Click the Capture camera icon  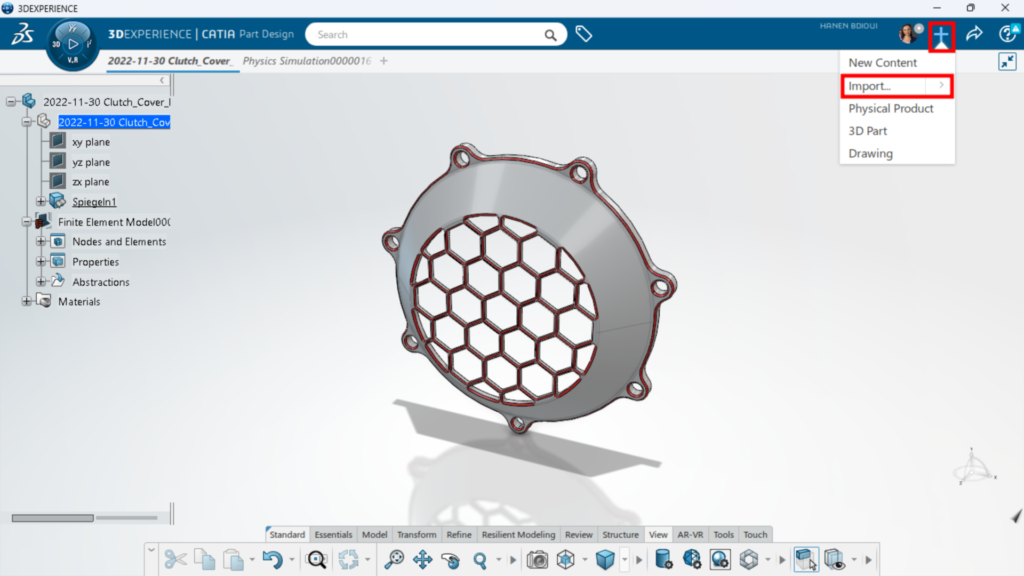click(x=537, y=560)
